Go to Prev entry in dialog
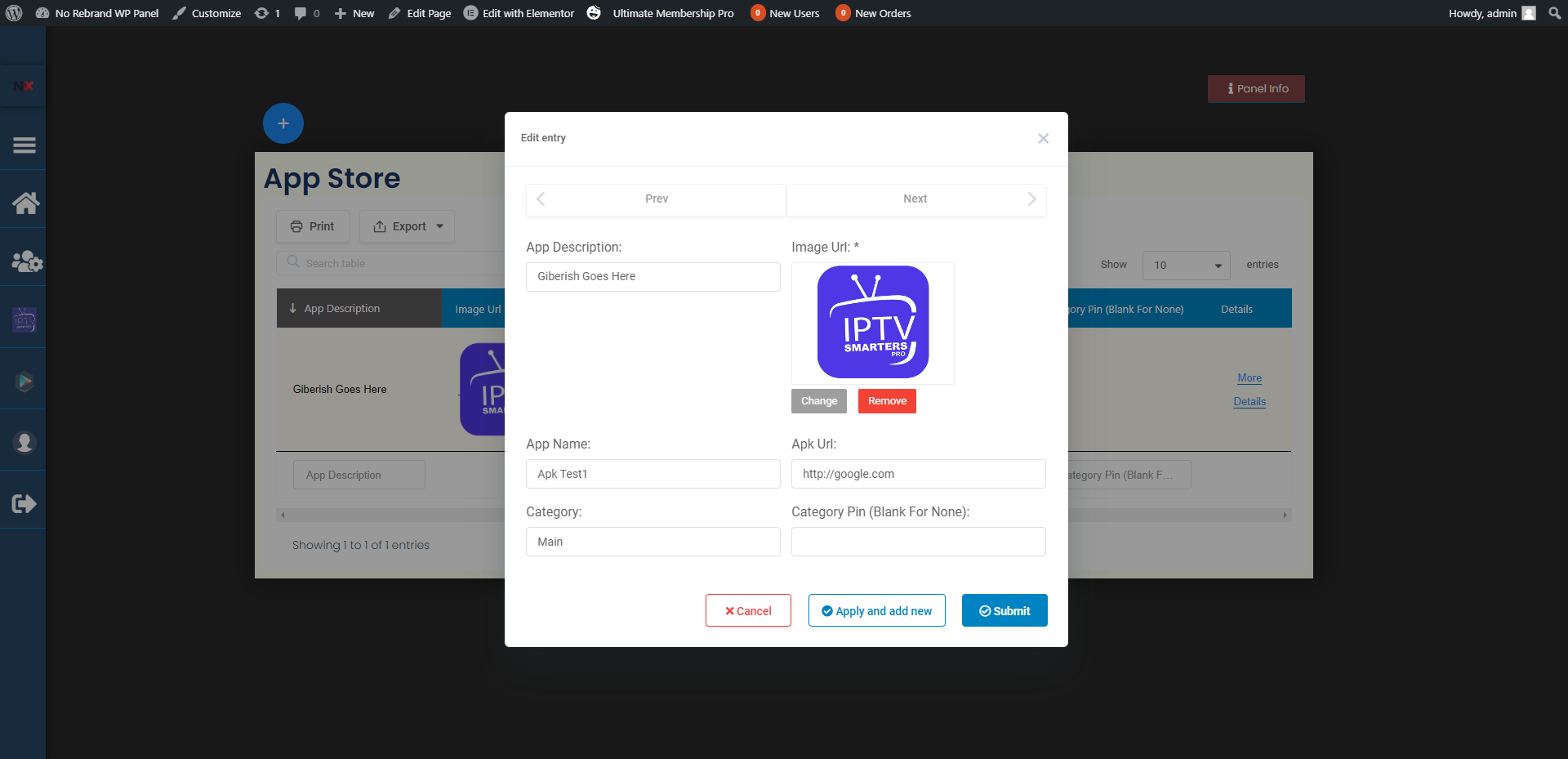The height and width of the screenshot is (759, 1568). click(x=656, y=199)
